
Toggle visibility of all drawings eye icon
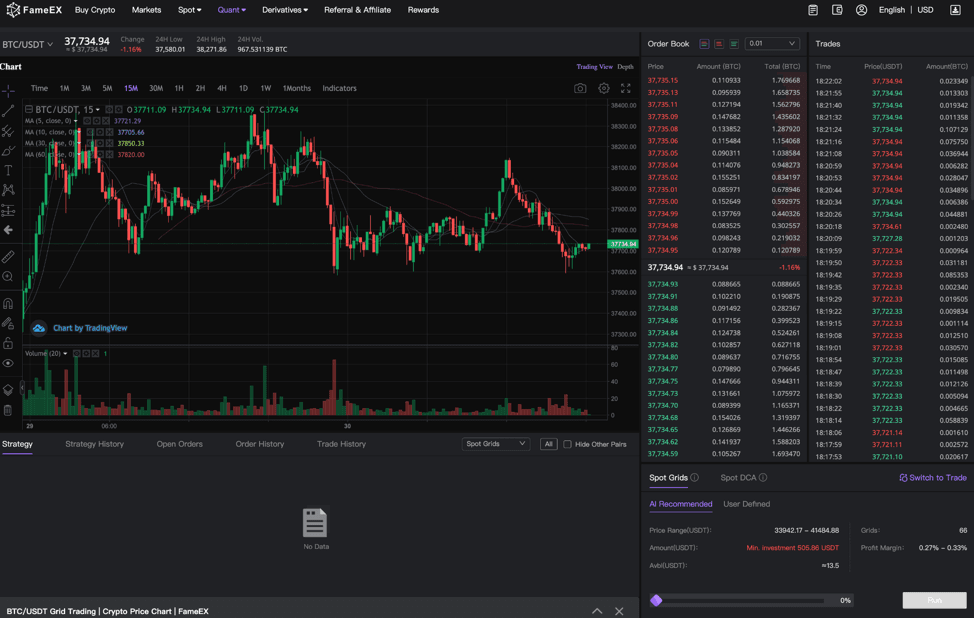tap(8, 364)
